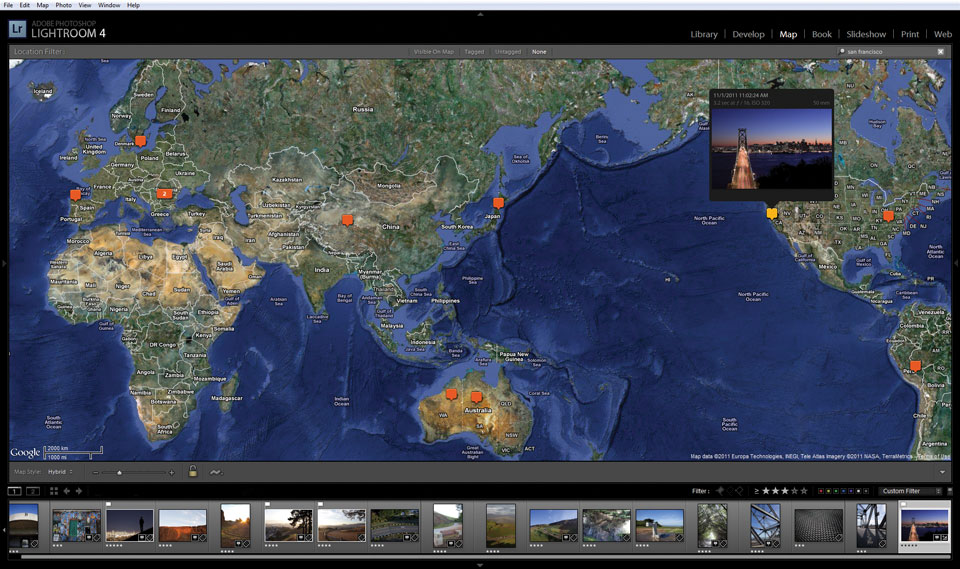This screenshot has width=960, height=569.
Task: Set rating filter to five stars
Action: [x=804, y=491]
